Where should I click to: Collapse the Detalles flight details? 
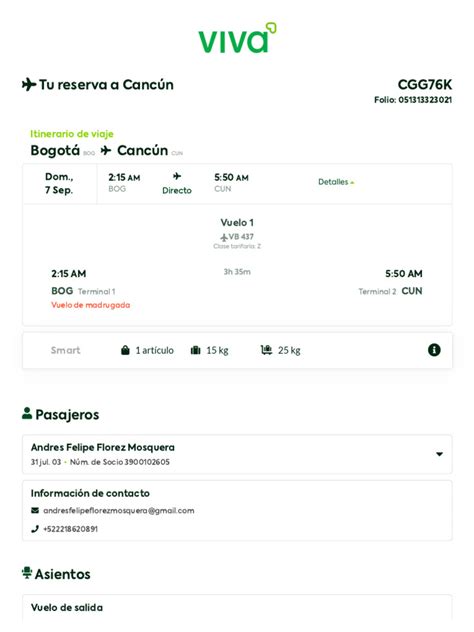336,182
